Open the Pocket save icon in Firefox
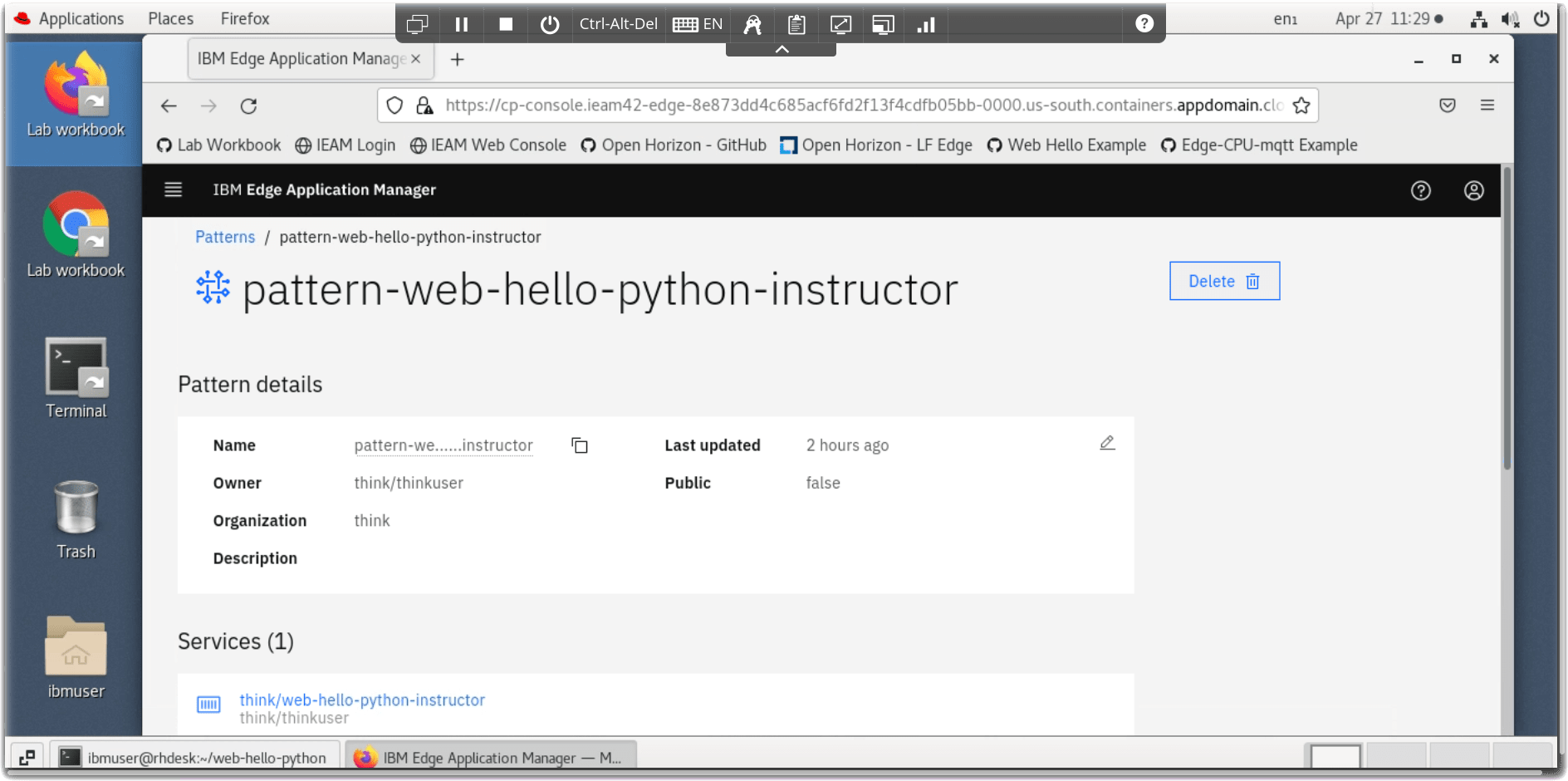 click(x=1448, y=106)
